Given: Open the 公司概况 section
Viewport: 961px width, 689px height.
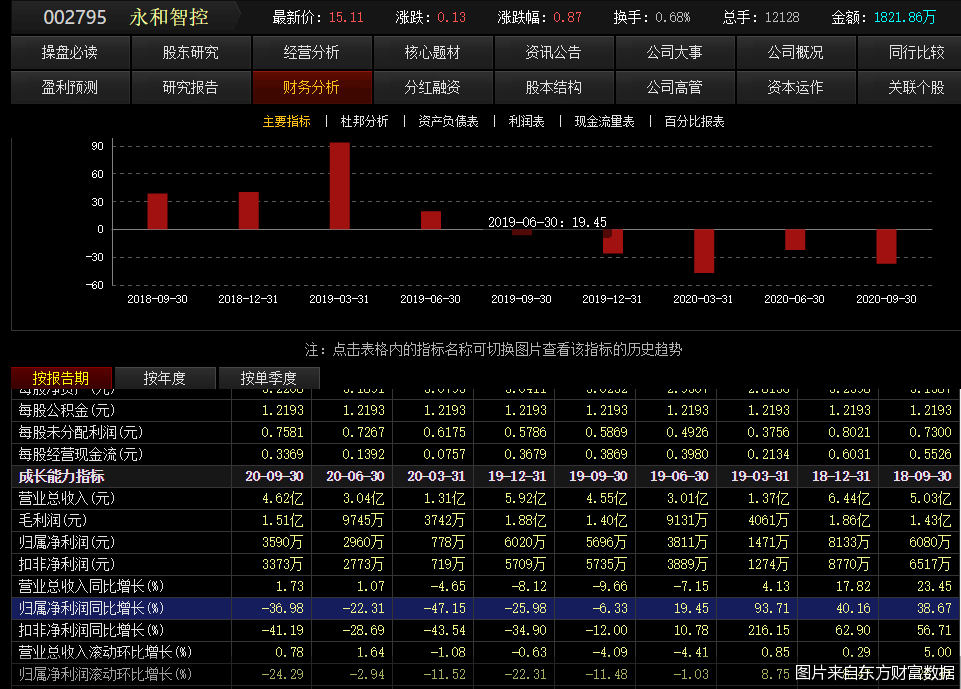Looking at the screenshot, I should (x=795, y=53).
